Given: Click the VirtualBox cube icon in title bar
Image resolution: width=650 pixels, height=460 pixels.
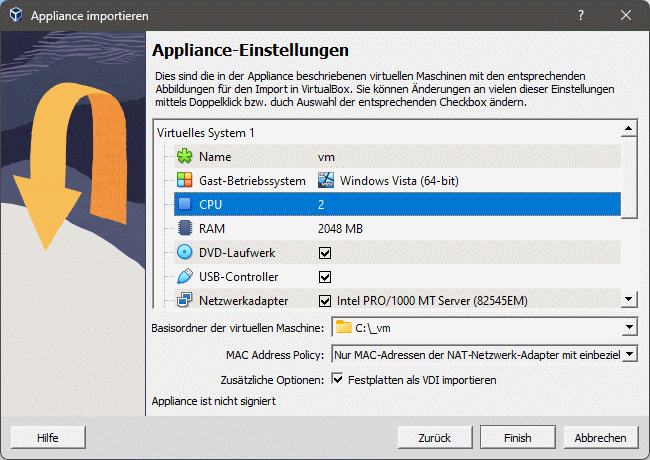Looking at the screenshot, I should 16,16.
